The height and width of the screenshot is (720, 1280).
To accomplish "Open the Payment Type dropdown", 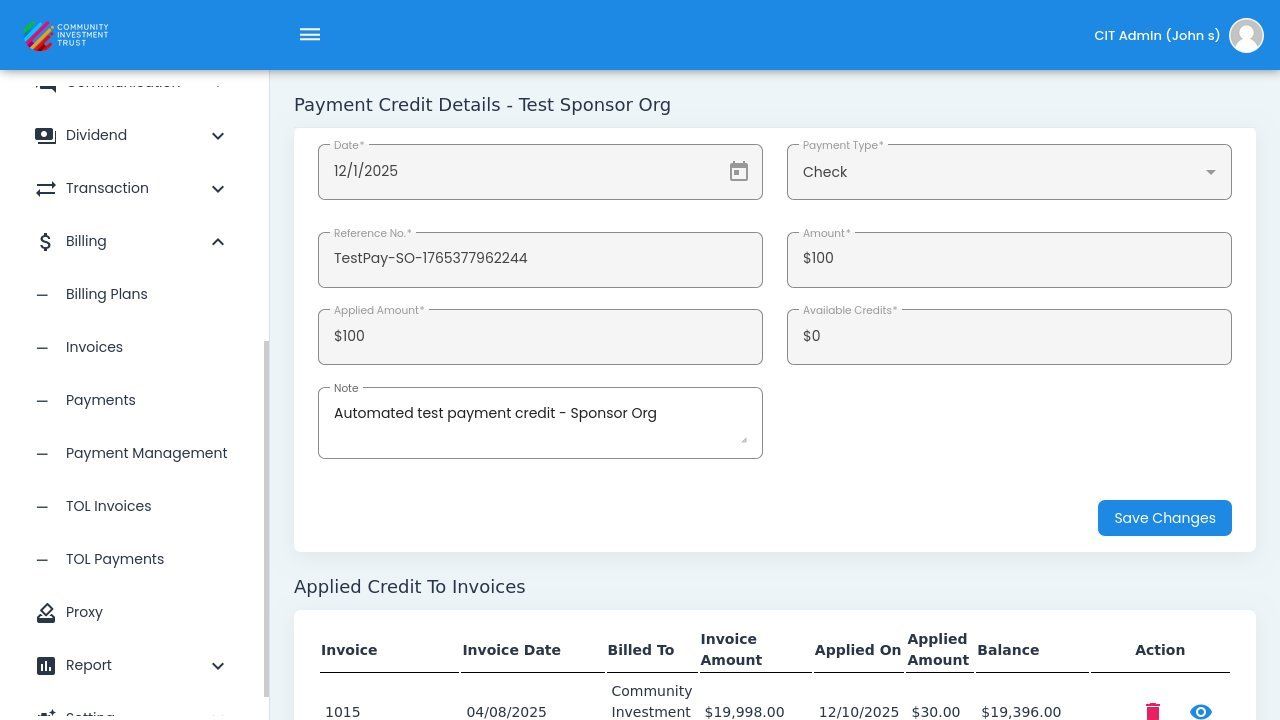I will tap(1009, 172).
